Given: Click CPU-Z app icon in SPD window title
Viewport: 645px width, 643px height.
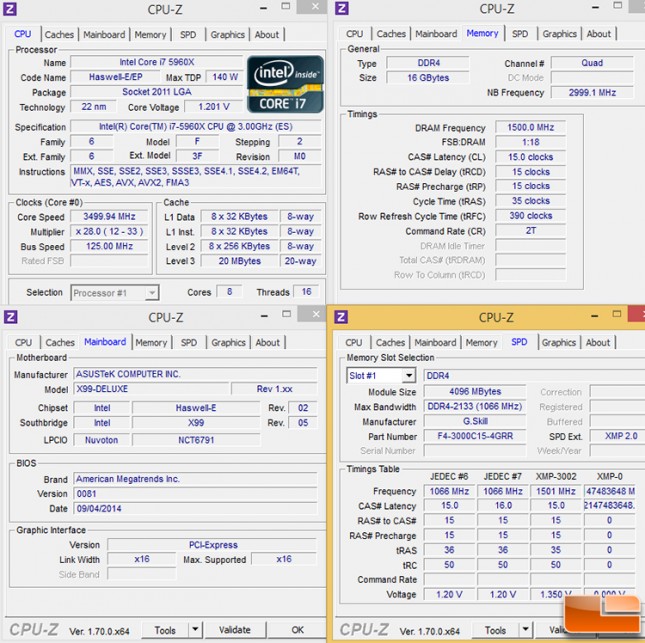Looking at the screenshot, I should [341, 317].
